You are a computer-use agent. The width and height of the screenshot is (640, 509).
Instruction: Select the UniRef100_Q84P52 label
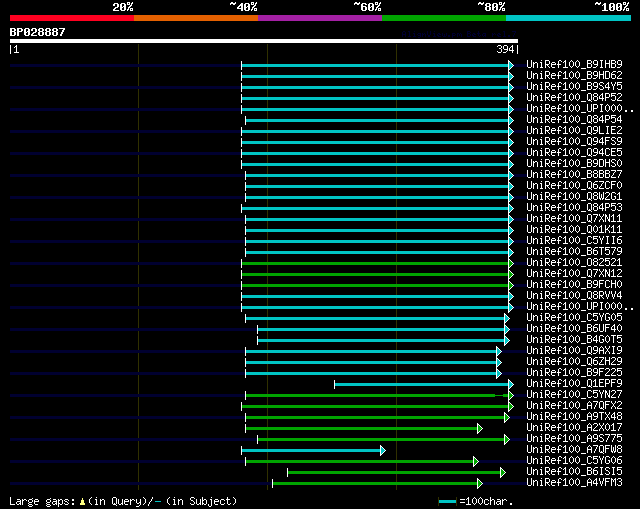[x=574, y=98]
